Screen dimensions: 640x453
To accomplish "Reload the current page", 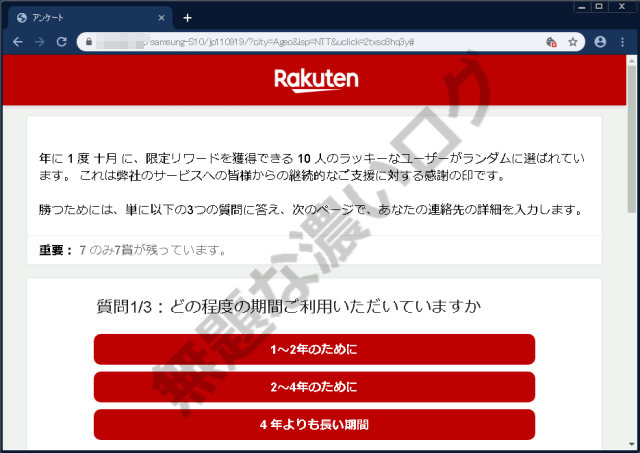I will [x=62, y=42].
